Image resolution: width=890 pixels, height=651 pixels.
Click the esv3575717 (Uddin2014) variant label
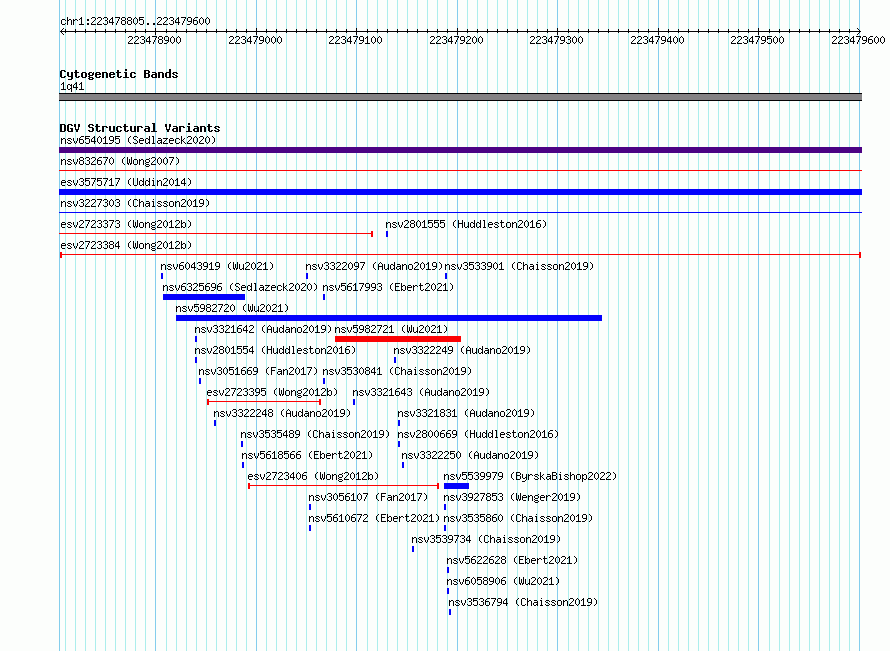126,182
